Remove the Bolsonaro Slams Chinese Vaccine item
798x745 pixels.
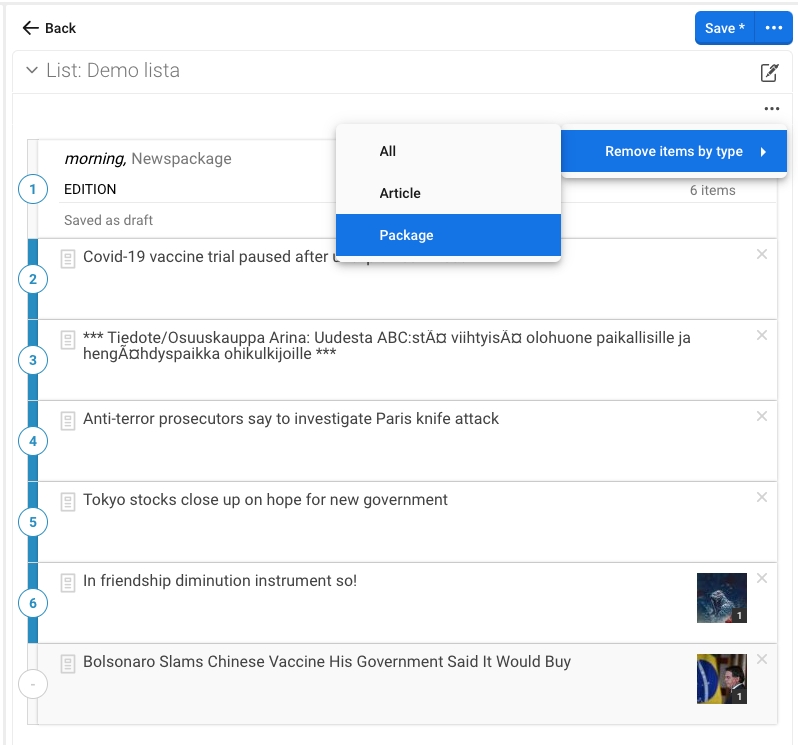tap(762, 660)
